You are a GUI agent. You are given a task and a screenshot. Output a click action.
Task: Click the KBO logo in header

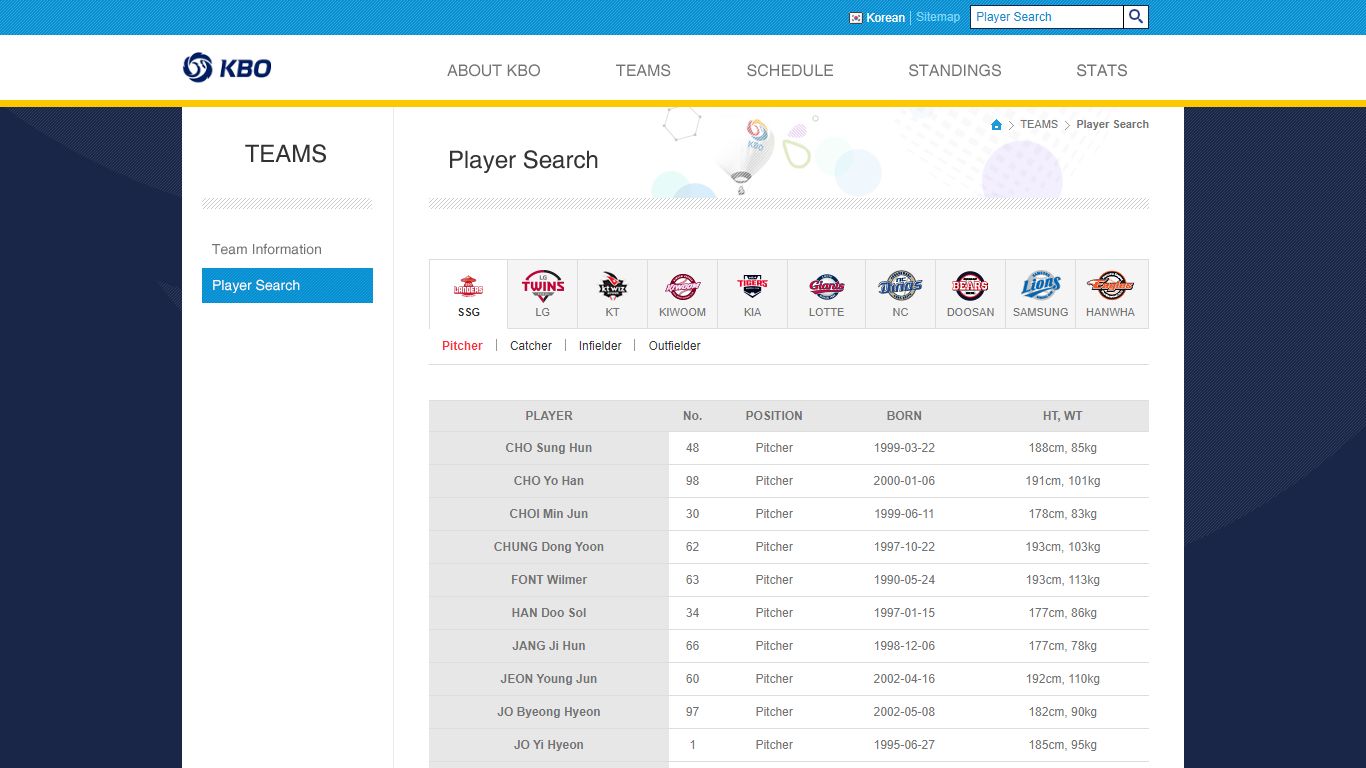(x=227, y=68)
